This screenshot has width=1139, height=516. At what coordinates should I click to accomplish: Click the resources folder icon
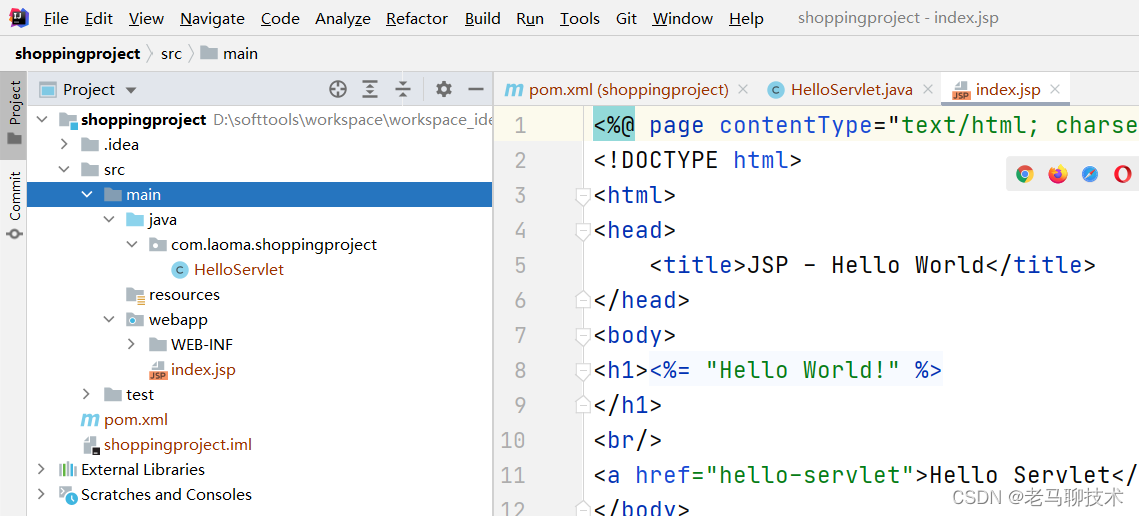tap(135, 294)
